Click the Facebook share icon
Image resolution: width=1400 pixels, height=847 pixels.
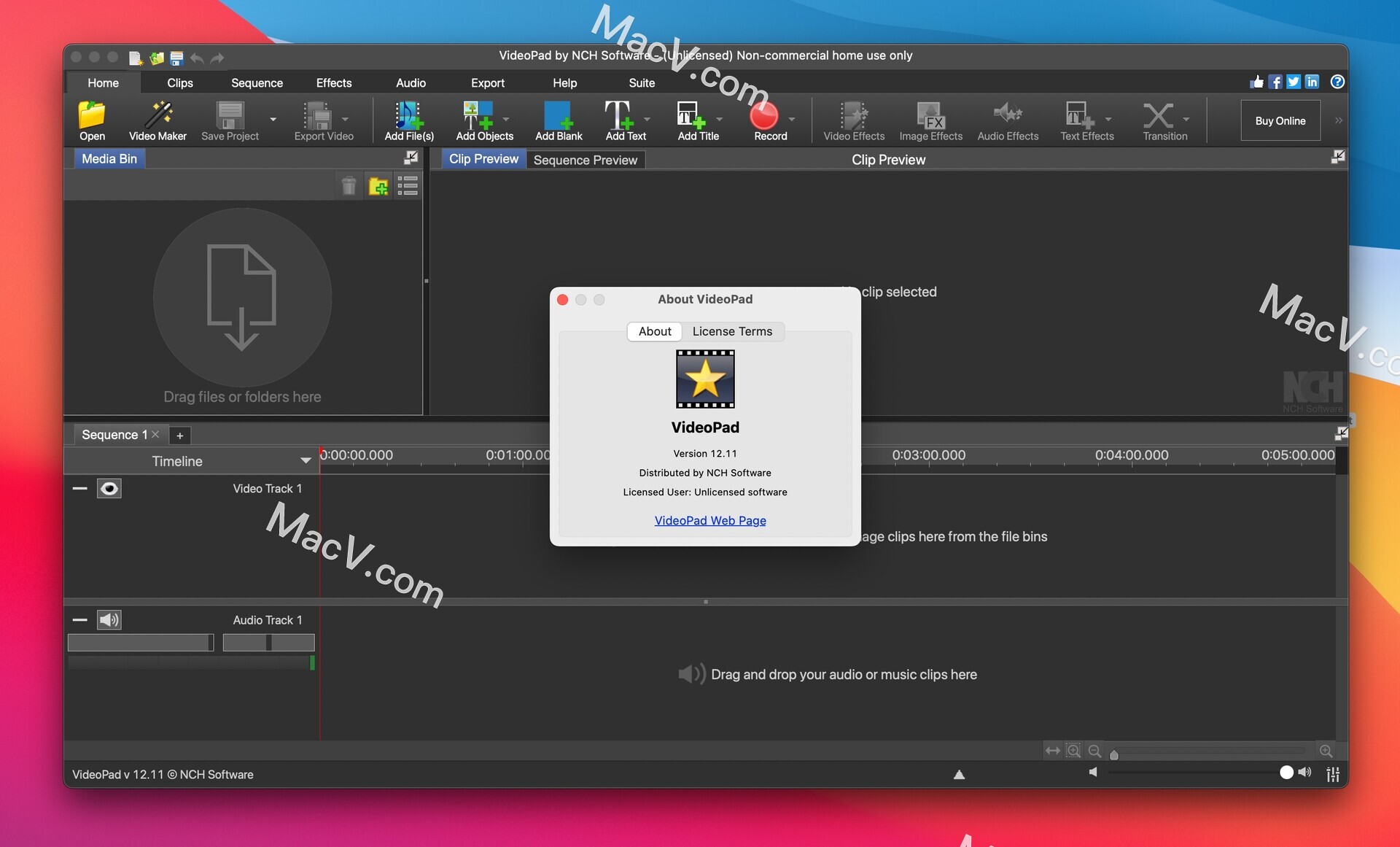click(1275, 82)
